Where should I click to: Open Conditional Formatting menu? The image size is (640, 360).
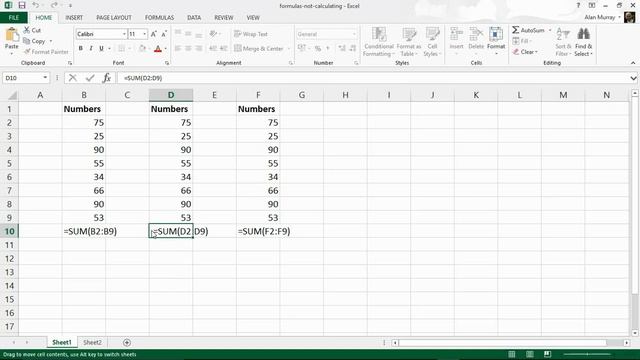click(x=378, y=42)
